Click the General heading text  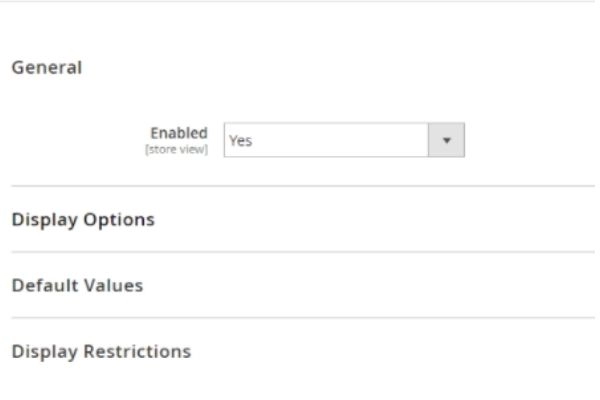coord(46,68)
